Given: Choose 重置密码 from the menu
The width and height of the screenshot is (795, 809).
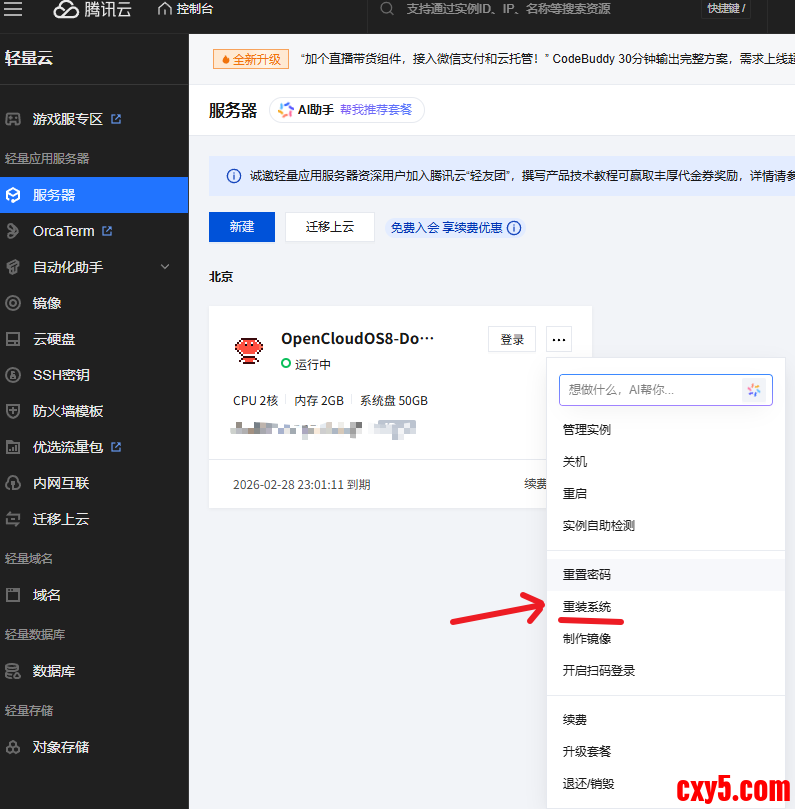Looking at the screenshot, I should [x=666, y=574].
